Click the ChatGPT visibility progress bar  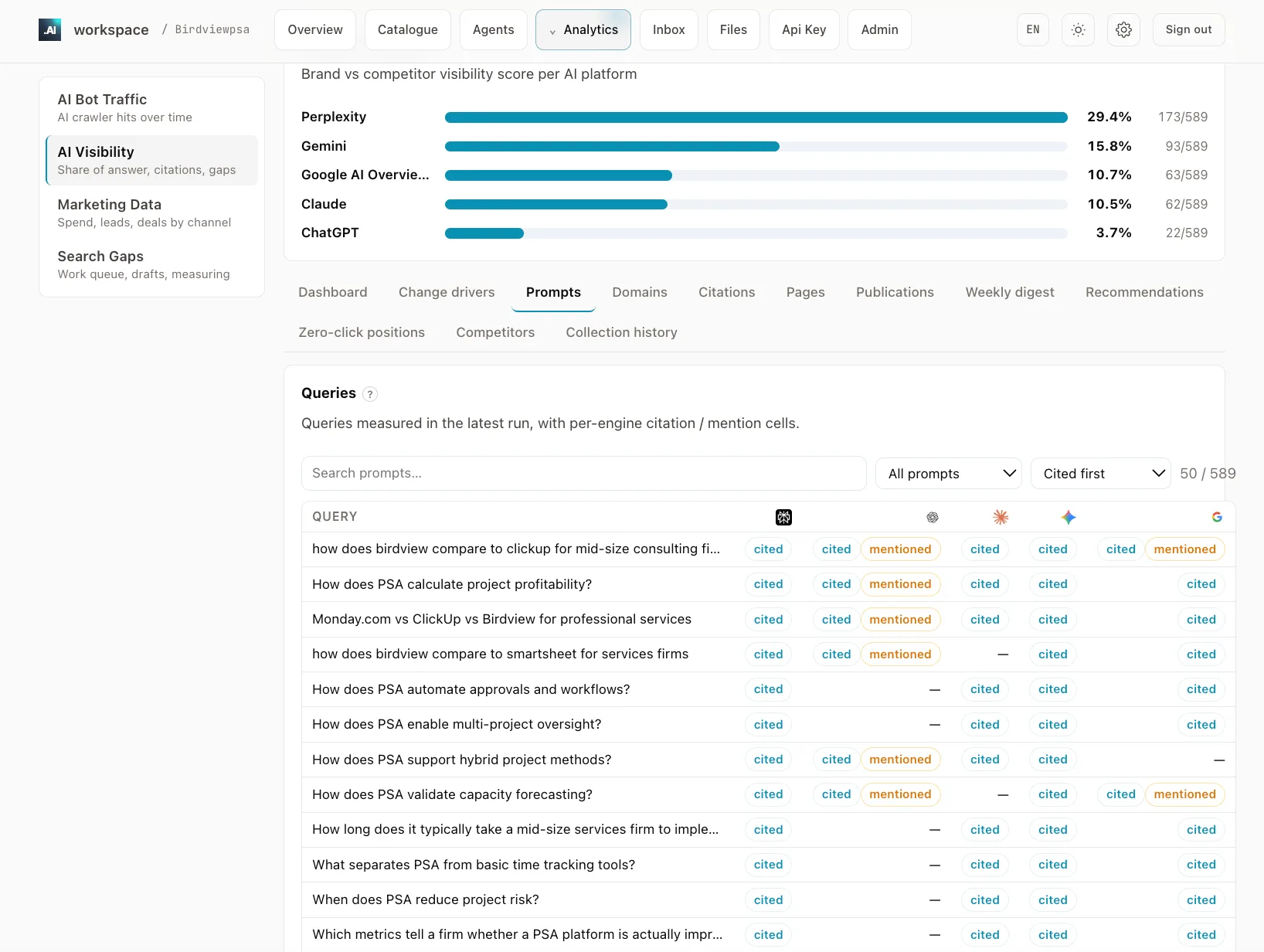tap(756, 233)
